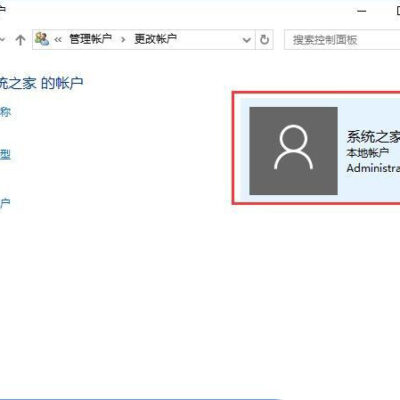Open the address bar history dropdown

[x=247, y=40]
